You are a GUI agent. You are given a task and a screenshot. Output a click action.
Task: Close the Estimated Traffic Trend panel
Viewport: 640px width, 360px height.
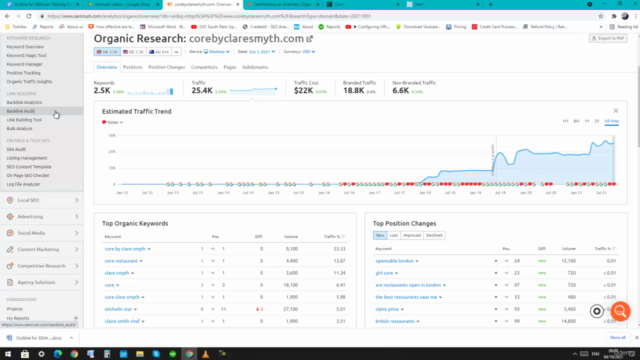click(x=616, y=111)
